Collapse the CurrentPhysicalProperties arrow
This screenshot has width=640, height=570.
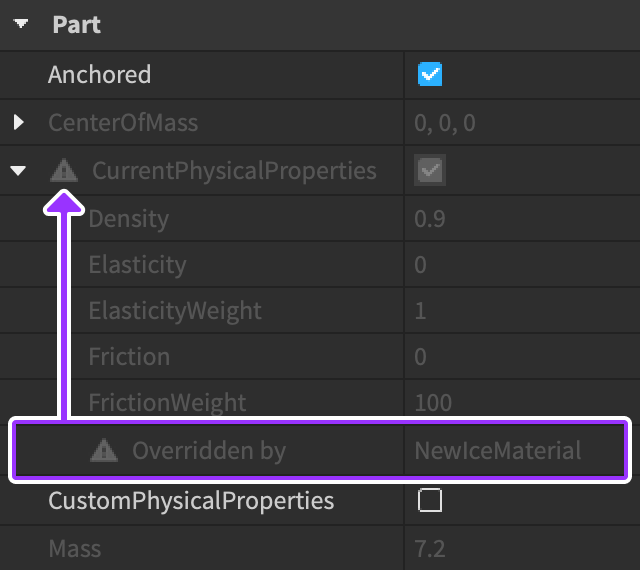[18, 171]
